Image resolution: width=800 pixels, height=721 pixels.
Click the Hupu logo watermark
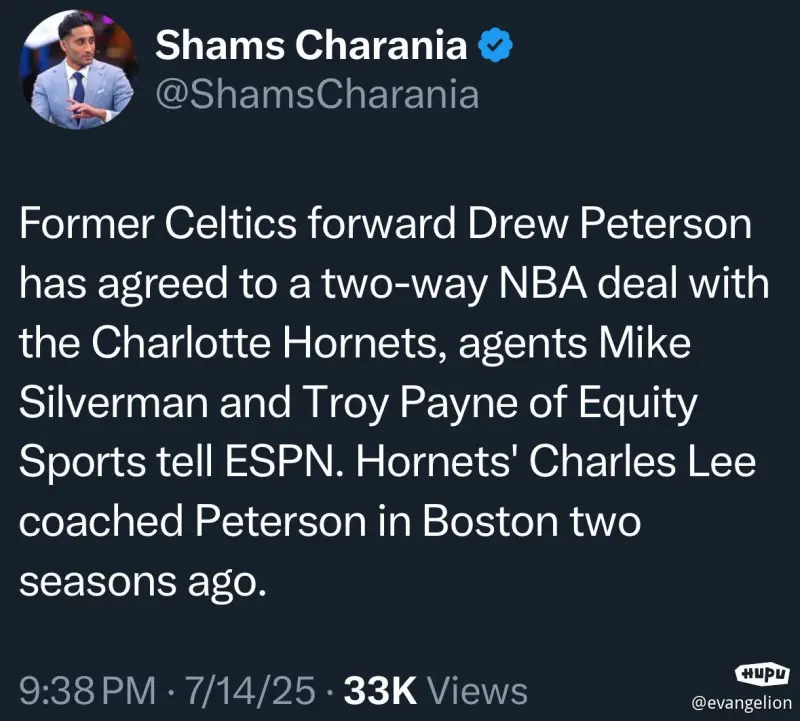(x=762, y=674)
